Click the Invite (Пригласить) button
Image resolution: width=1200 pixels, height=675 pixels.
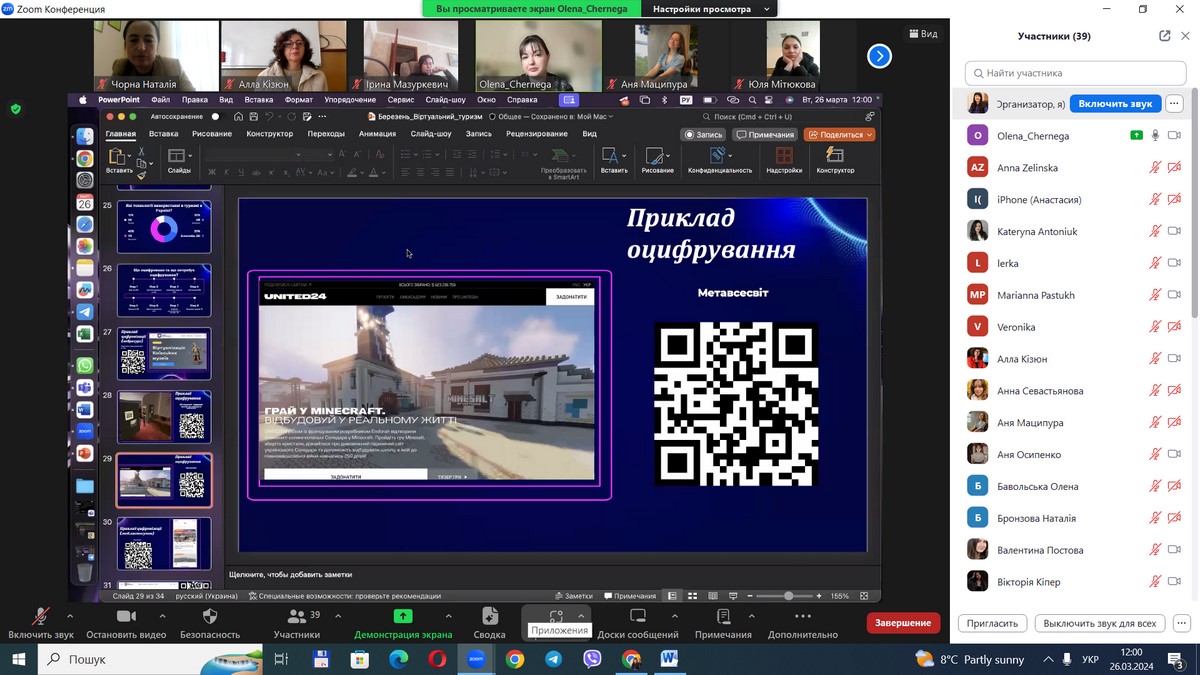pos(993,623)
